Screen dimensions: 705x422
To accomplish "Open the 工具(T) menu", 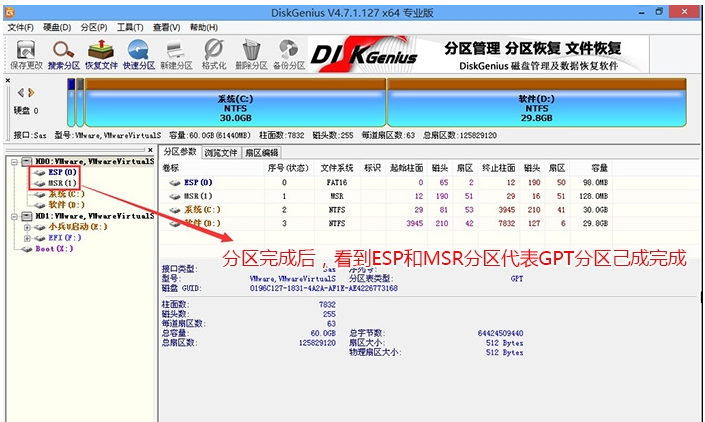I will tap(130, 27).
